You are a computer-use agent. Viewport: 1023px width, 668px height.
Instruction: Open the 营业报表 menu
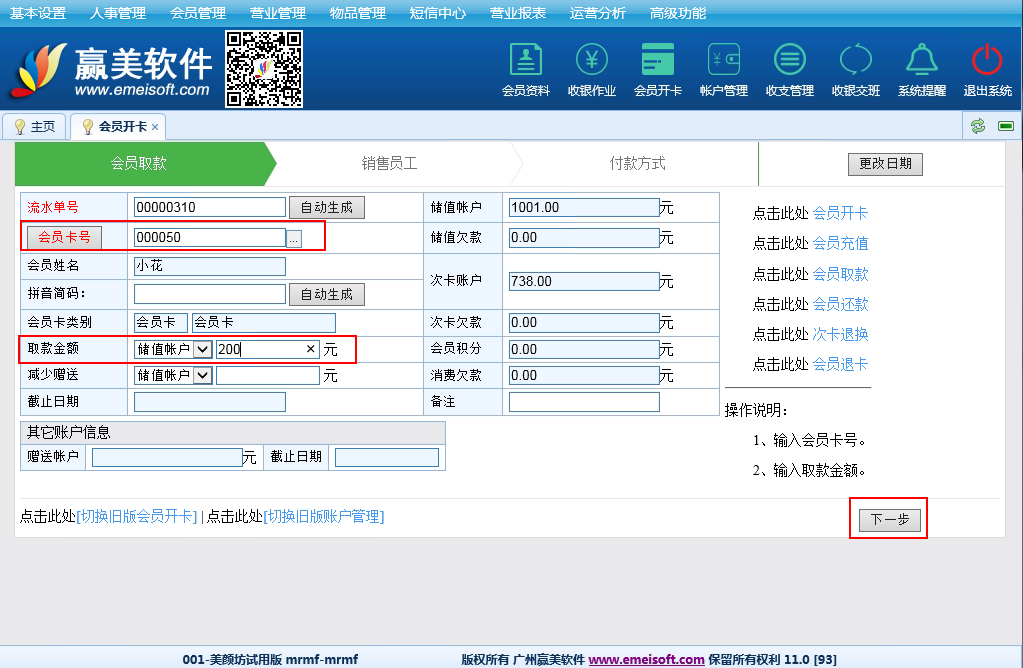click(517, 13)
